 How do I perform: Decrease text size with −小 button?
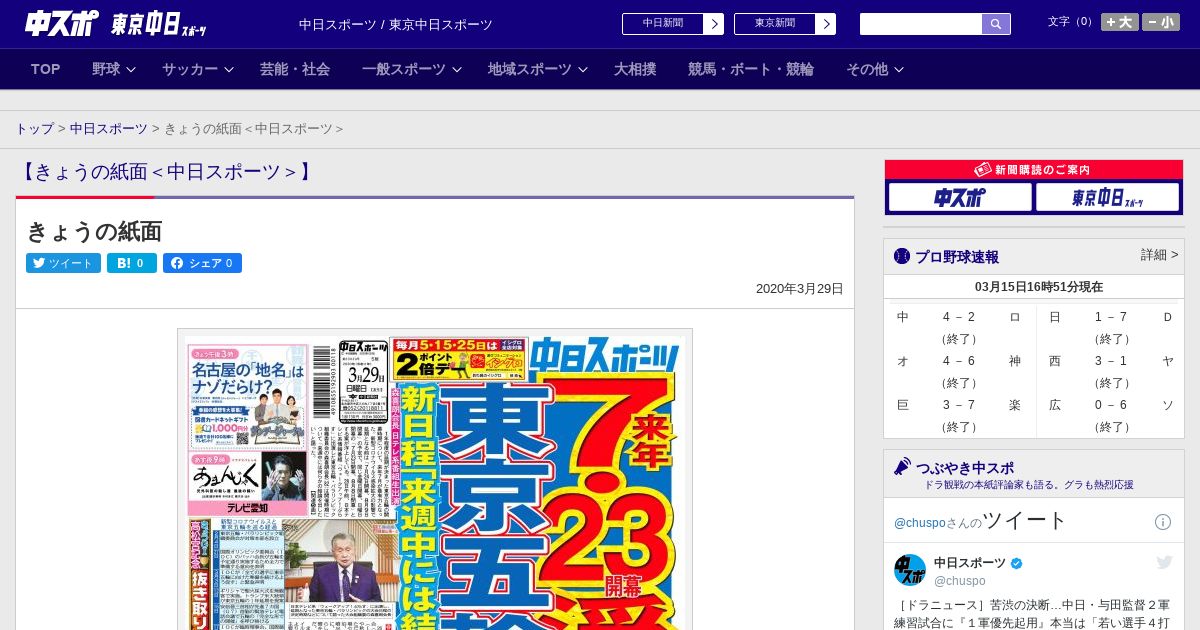[1161, 22]
